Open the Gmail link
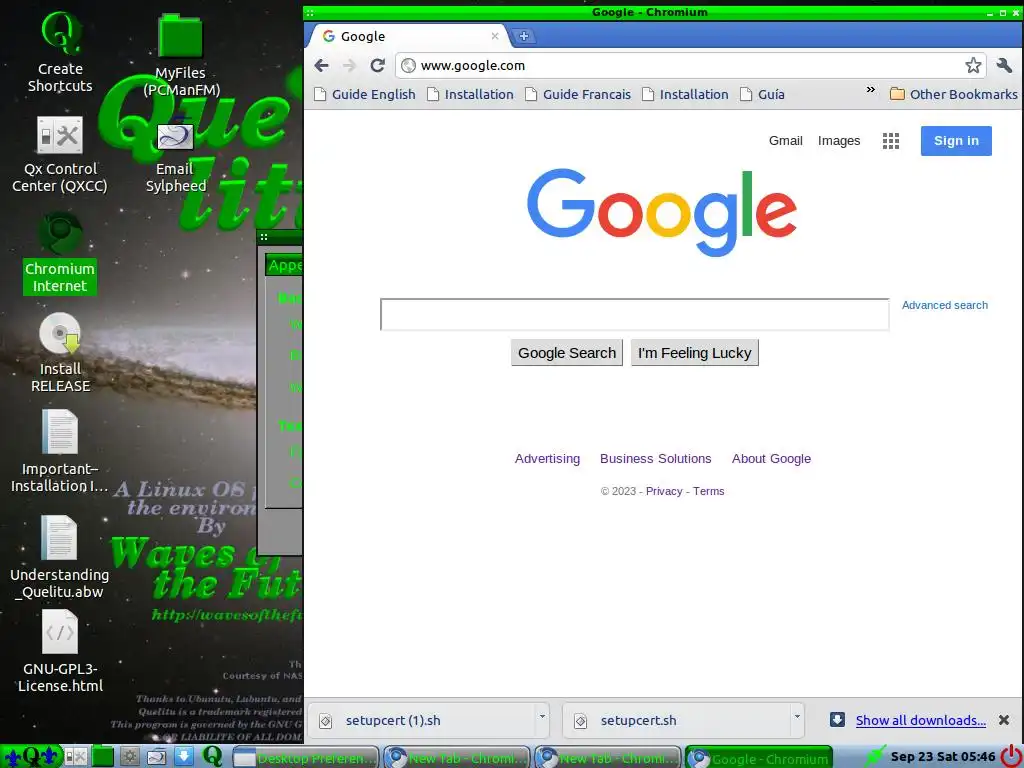The width and height of the screenshot is (1024, 768). coord(786,140)
